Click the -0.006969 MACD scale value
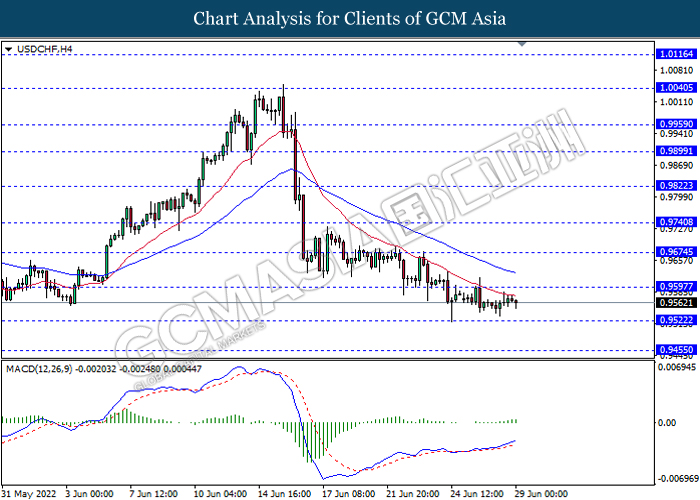Screen dimensions: 700x500 coord(677,479)
